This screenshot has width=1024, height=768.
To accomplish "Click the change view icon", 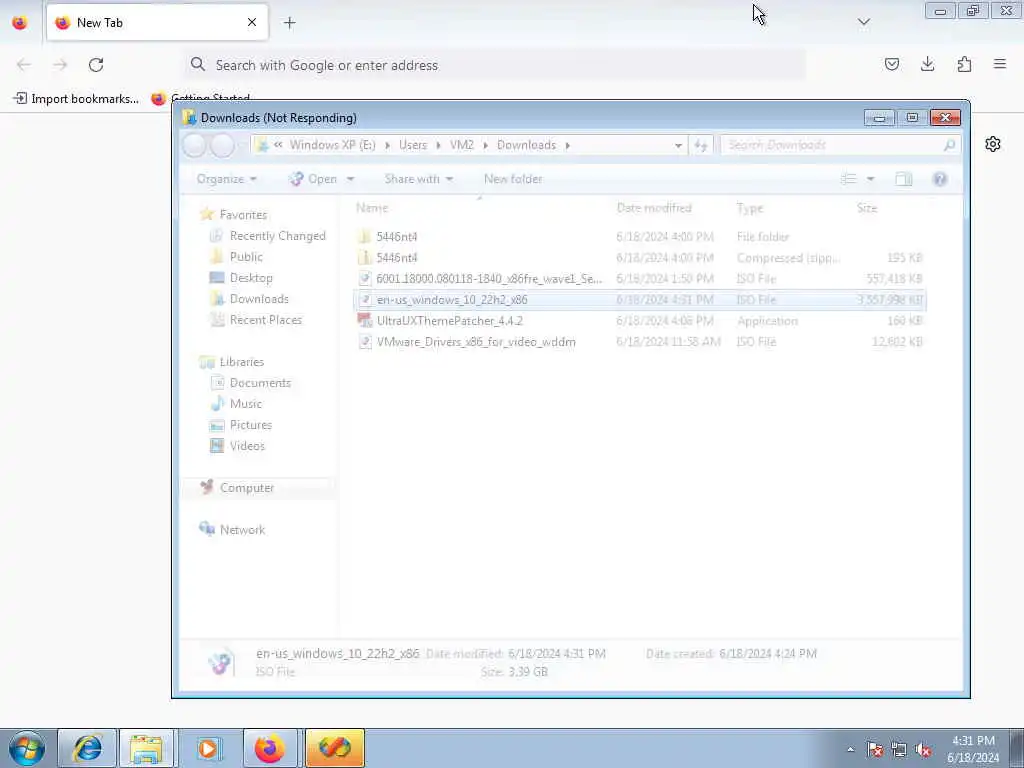I will (848, 179).
